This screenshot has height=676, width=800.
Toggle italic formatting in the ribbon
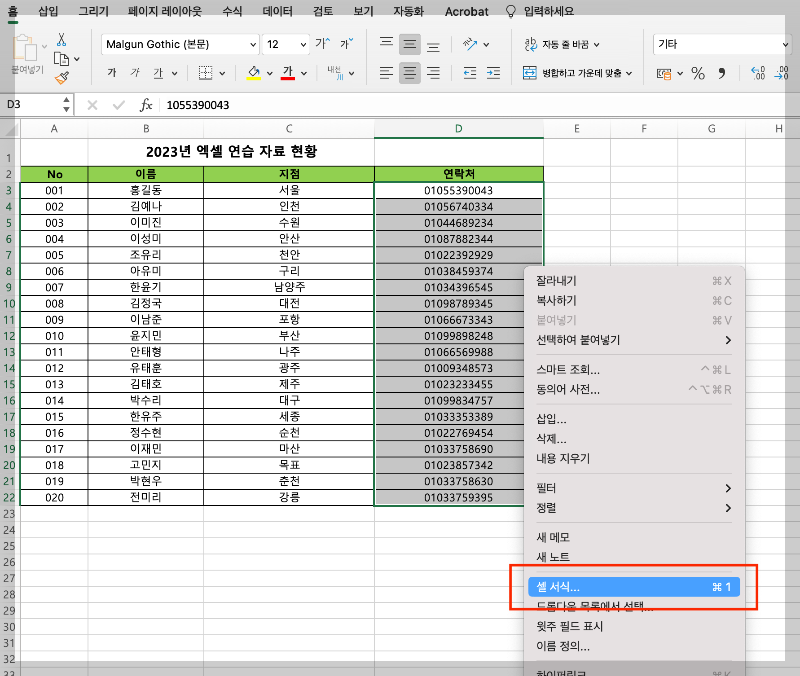point(133,72)
